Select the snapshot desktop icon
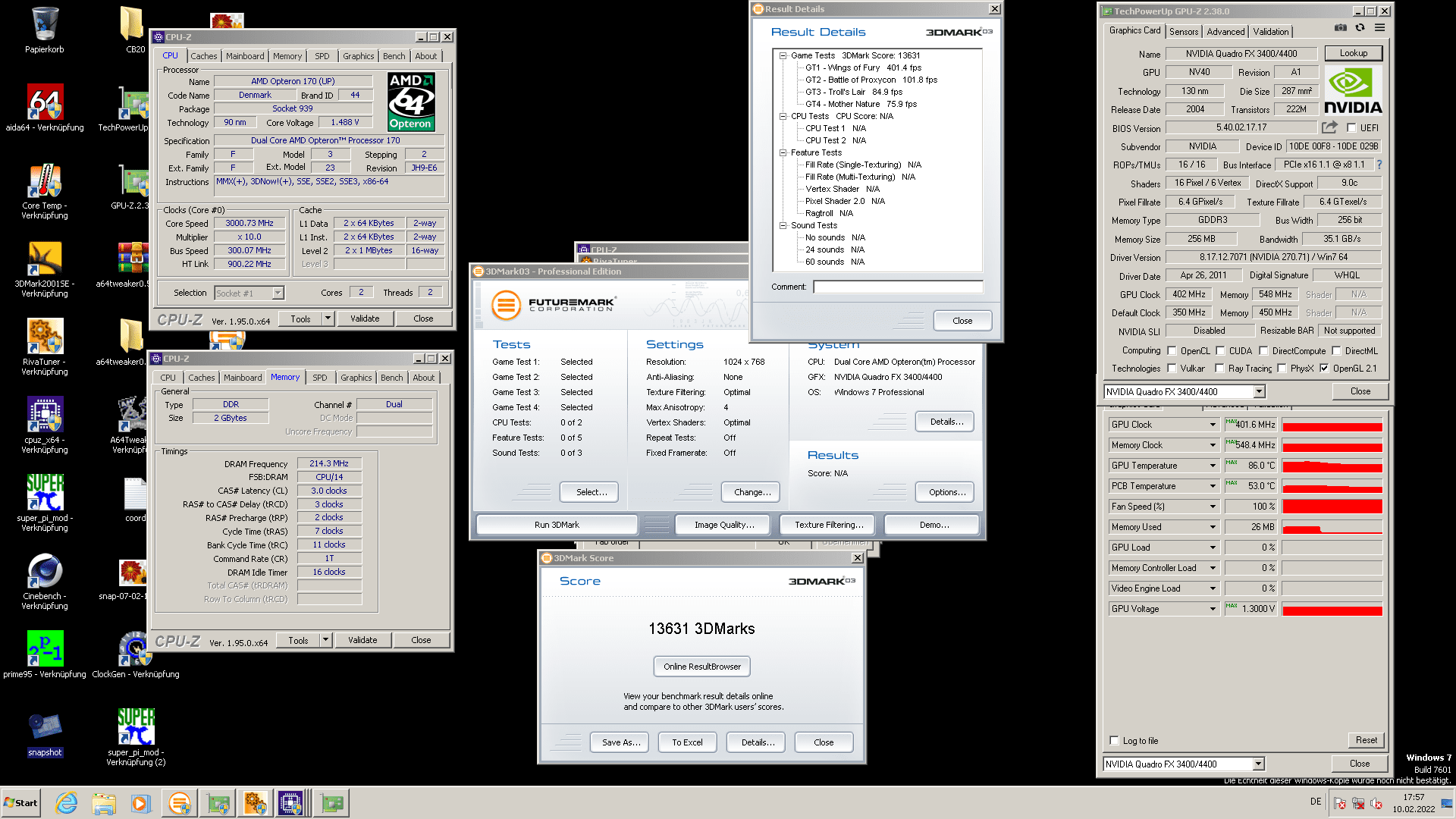This screenshot has height=819, width=1456. point(45,734)
